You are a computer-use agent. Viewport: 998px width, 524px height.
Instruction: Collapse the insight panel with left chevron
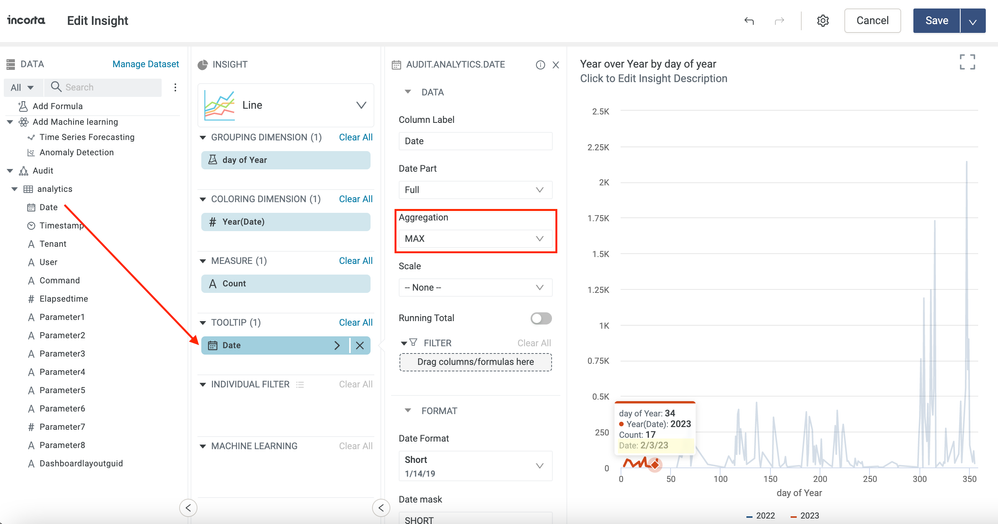[x=381, y=507]
